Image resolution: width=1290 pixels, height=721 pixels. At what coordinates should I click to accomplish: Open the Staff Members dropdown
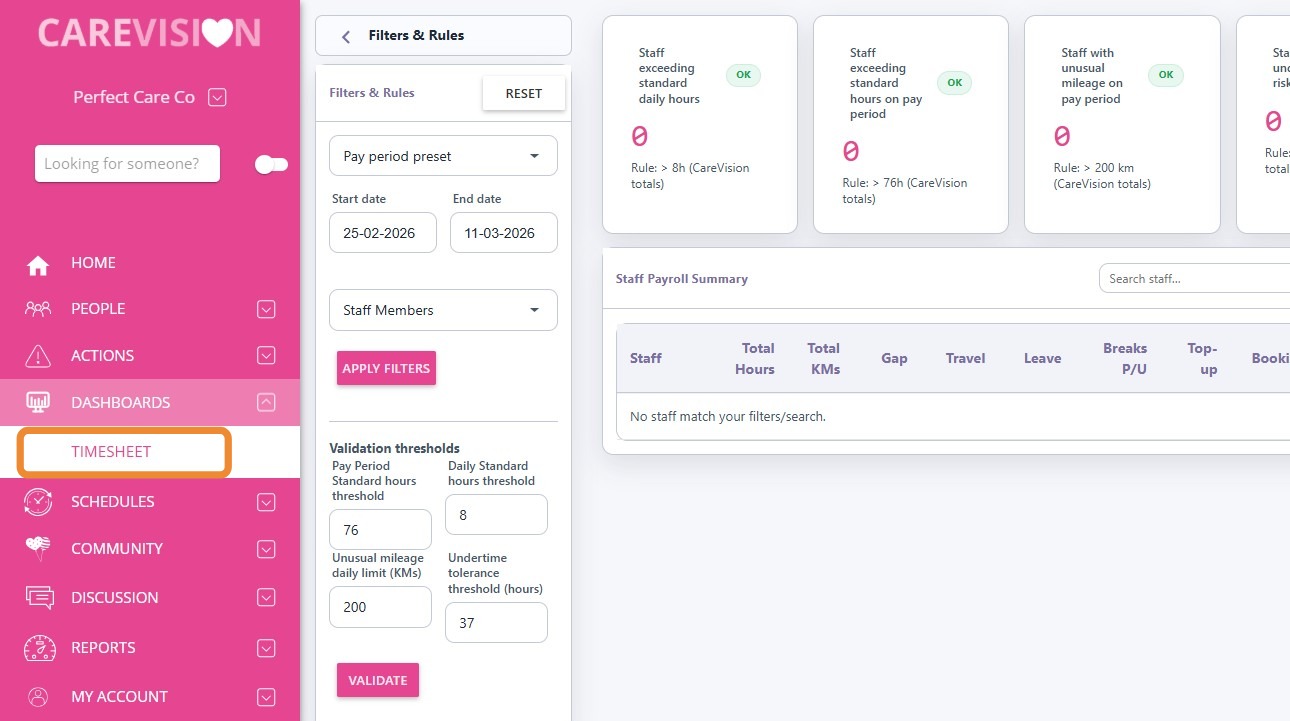tap(443, 310)
